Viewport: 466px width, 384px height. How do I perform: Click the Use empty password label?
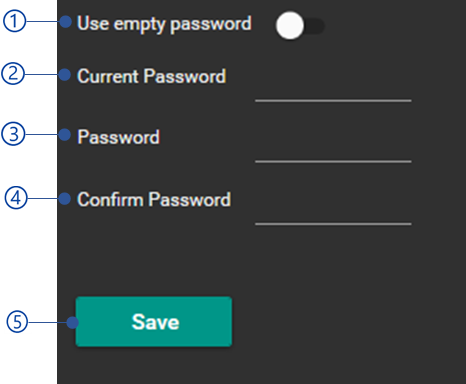click(x=164, y=24)
